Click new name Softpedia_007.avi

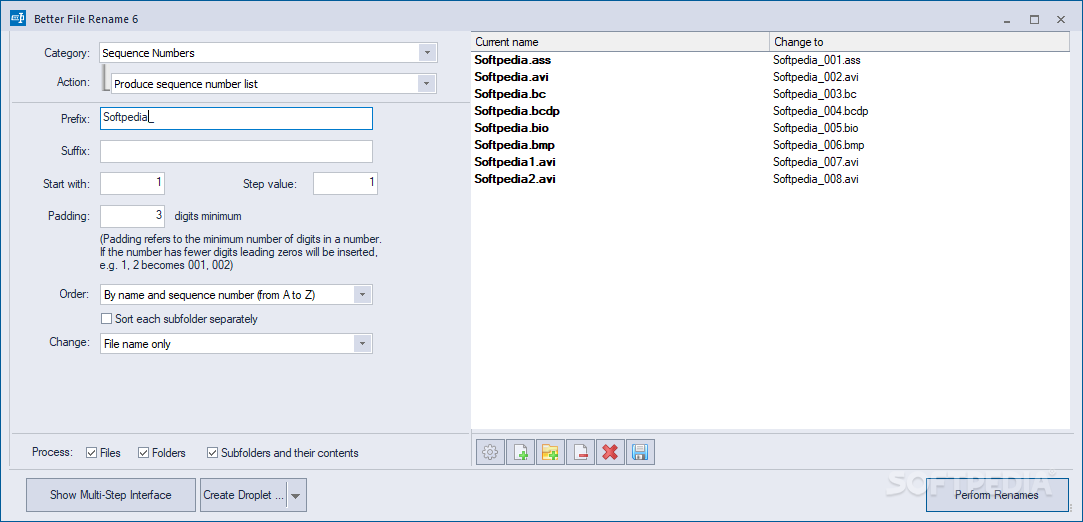click(816, 162)
